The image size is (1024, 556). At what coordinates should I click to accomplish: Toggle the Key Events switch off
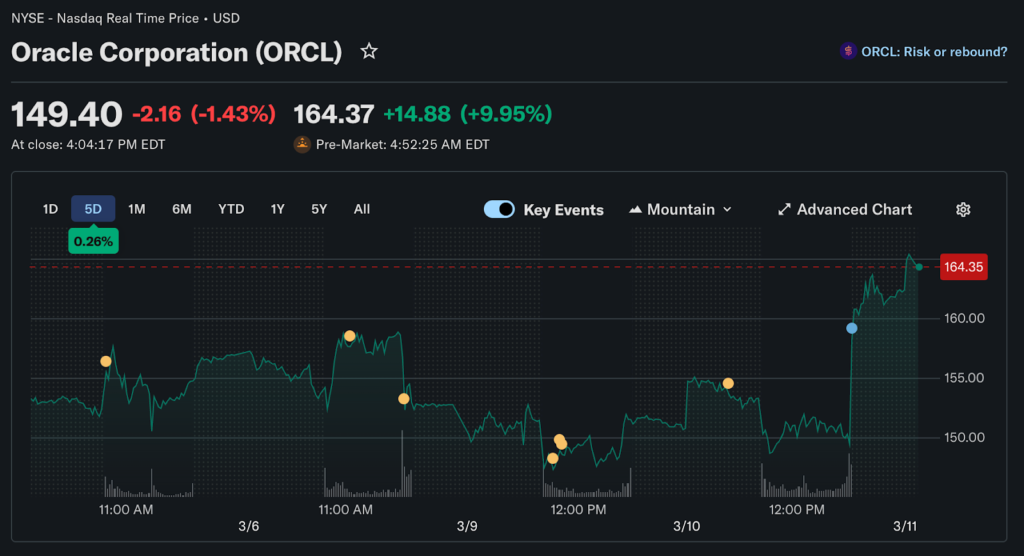click(x=499, y=209)
